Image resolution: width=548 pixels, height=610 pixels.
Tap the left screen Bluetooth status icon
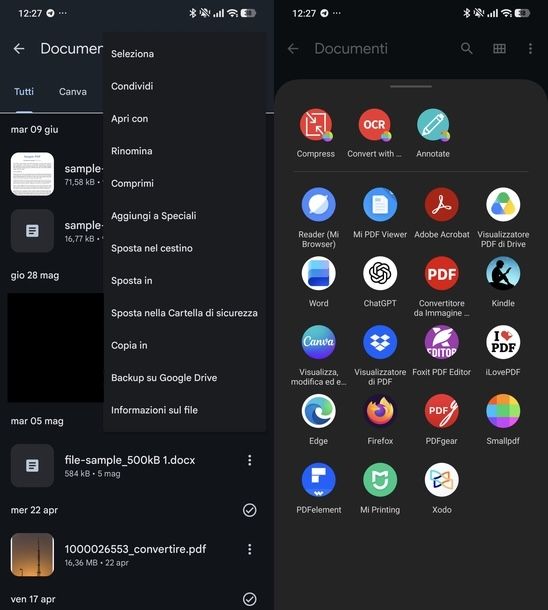192,13
